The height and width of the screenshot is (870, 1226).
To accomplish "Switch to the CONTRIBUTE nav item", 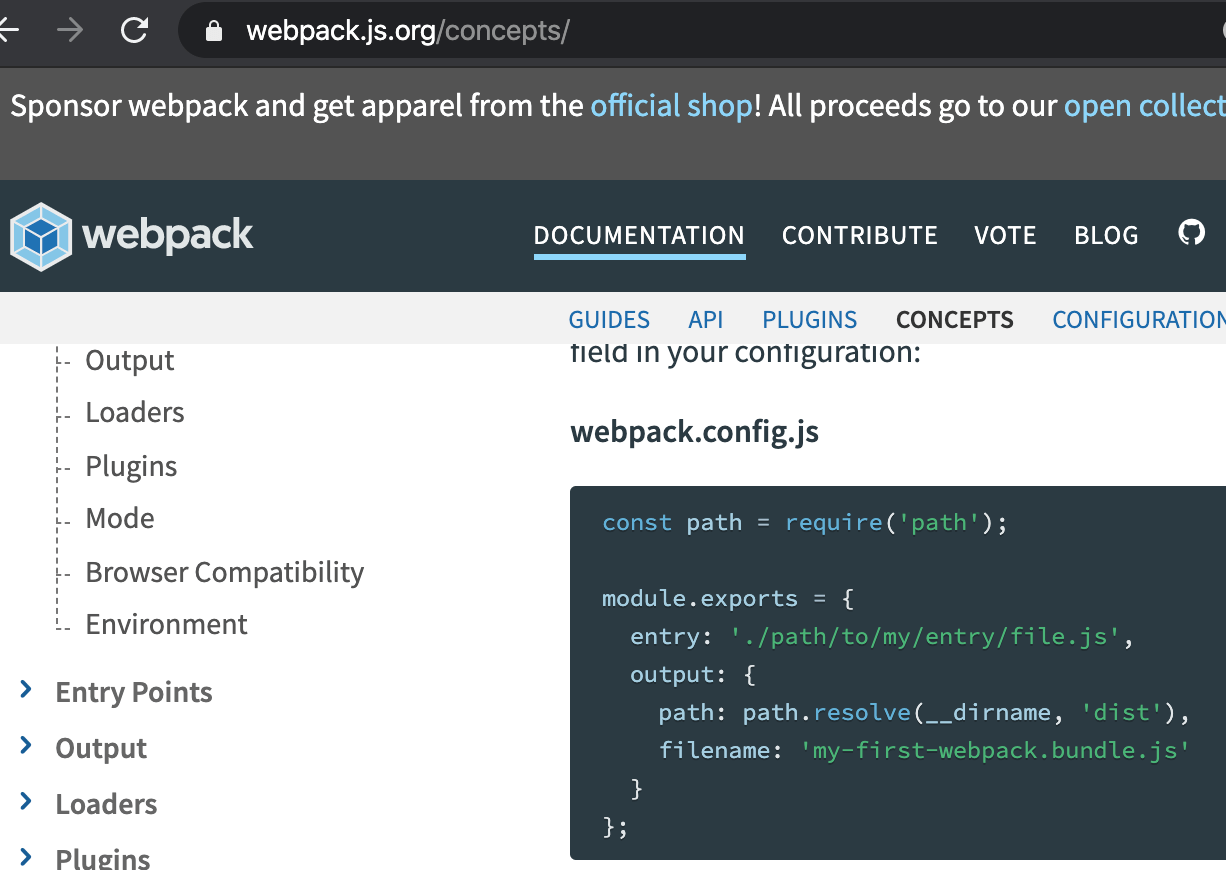I will click(860, 235).
